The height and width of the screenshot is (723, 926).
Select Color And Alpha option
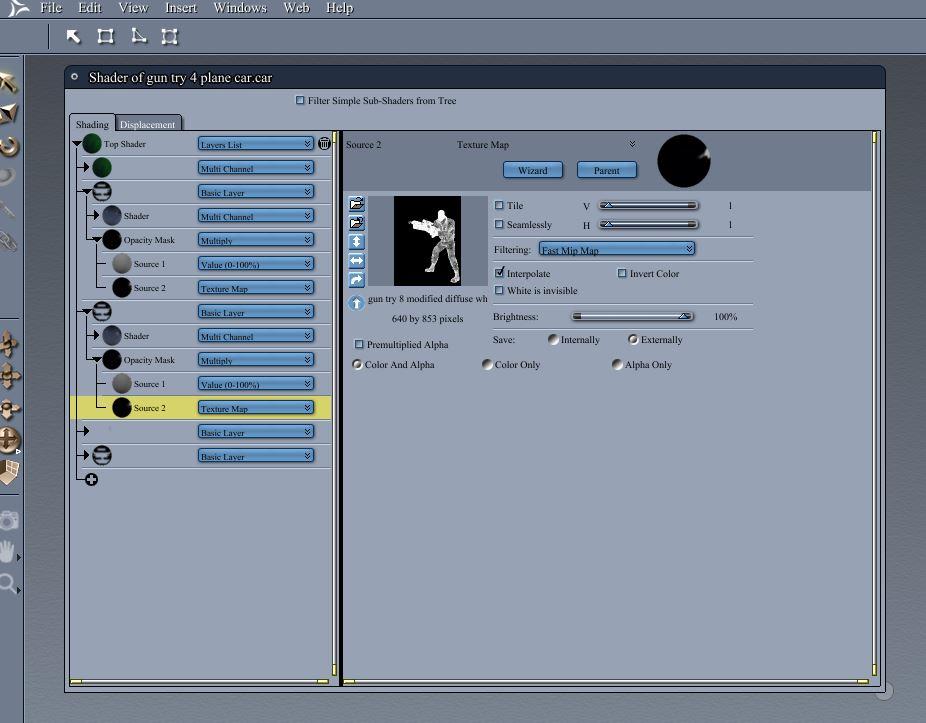pyautogui.click(x=357, y=364)
